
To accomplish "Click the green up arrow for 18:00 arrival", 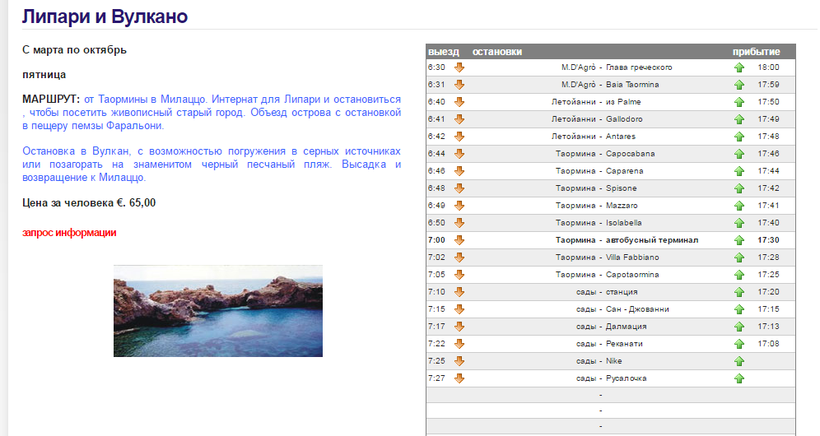I will [739, 67].
